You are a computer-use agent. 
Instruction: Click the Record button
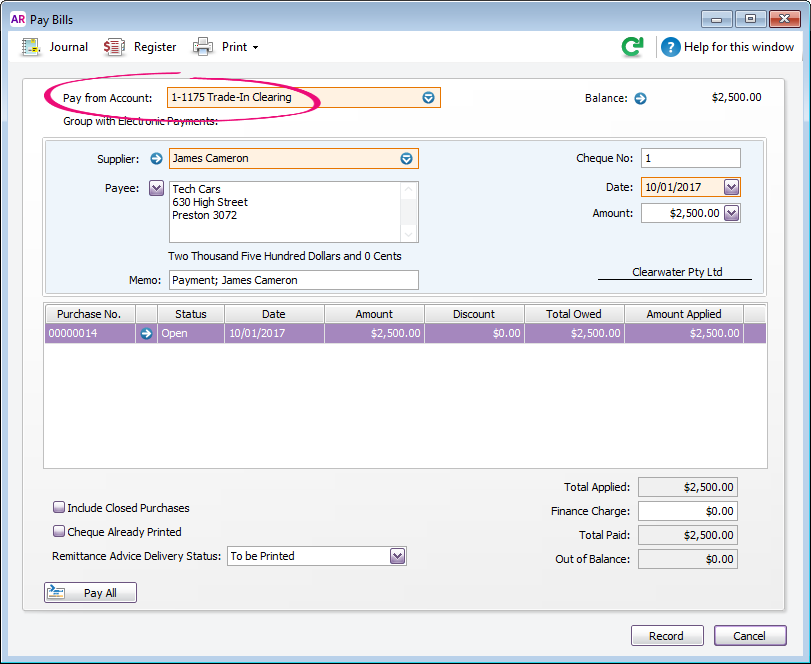[666, 636]
